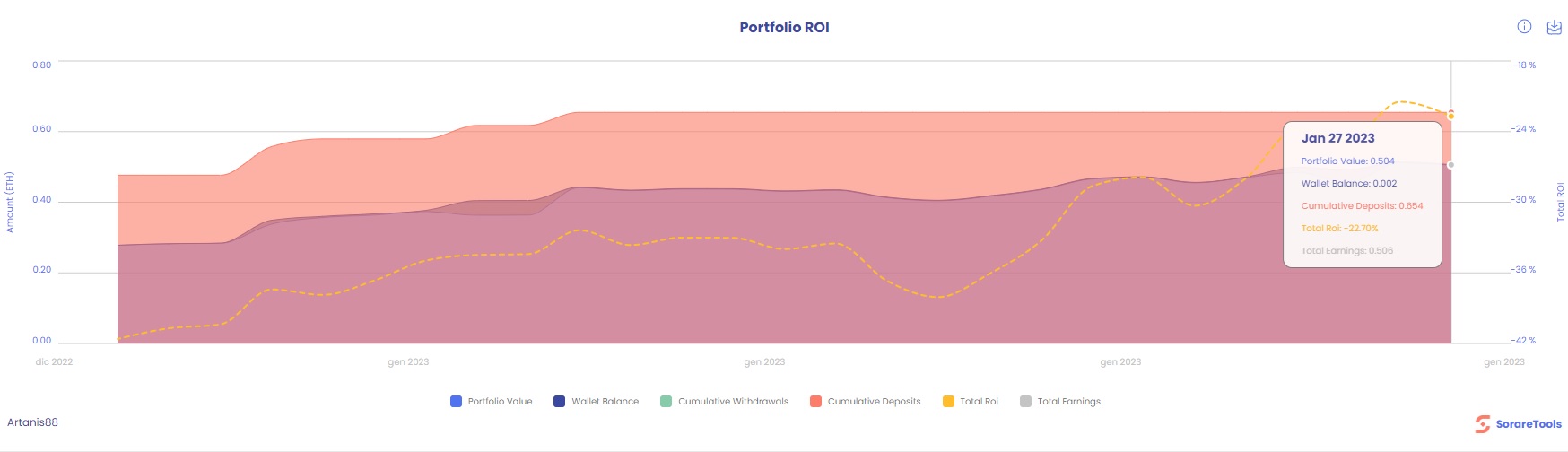Open the SorareTools text link
This screenshot has height=452, width=1568.
click(1529, 424)
